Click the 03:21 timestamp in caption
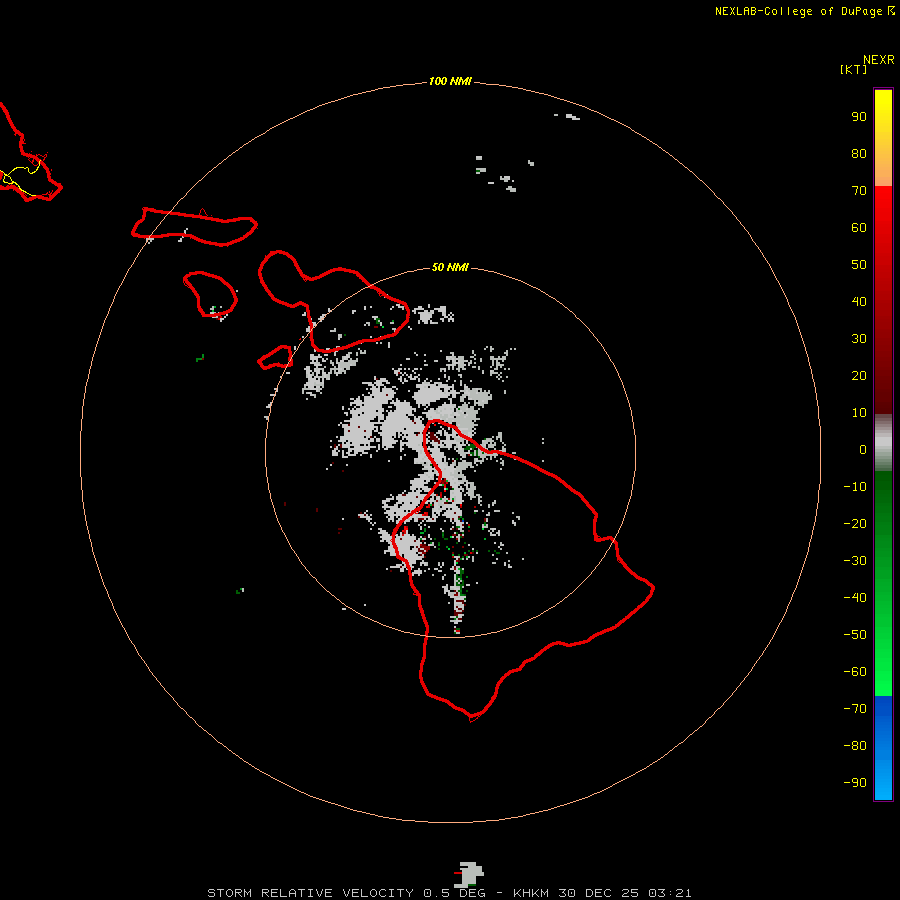The width and height of the screenshot is (900, 900). (x=670, y=893)
